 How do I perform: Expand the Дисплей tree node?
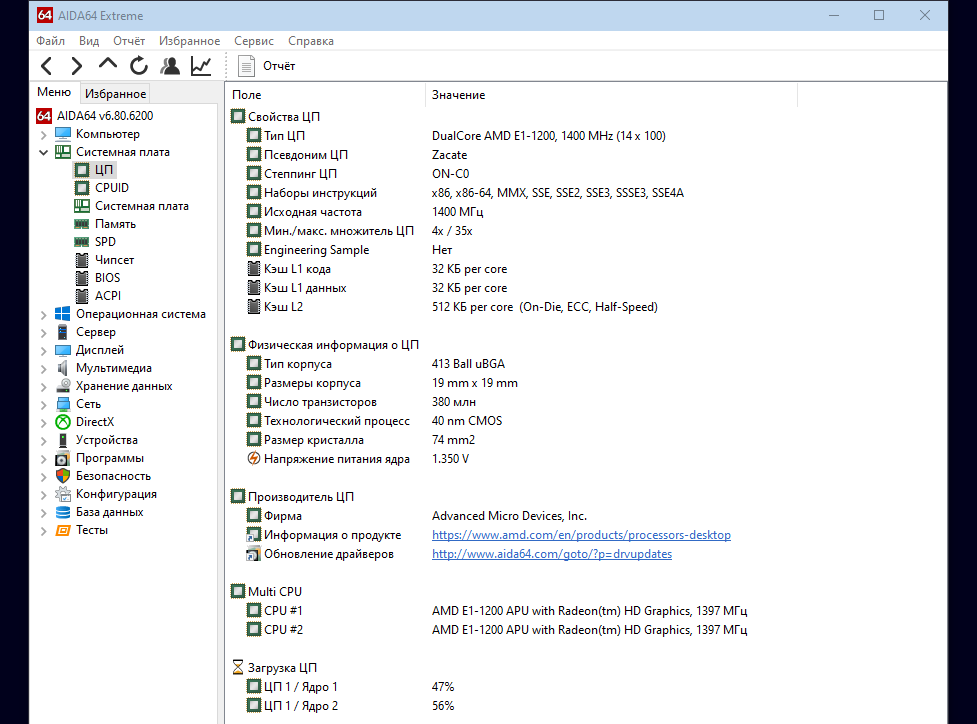(44, 351)
